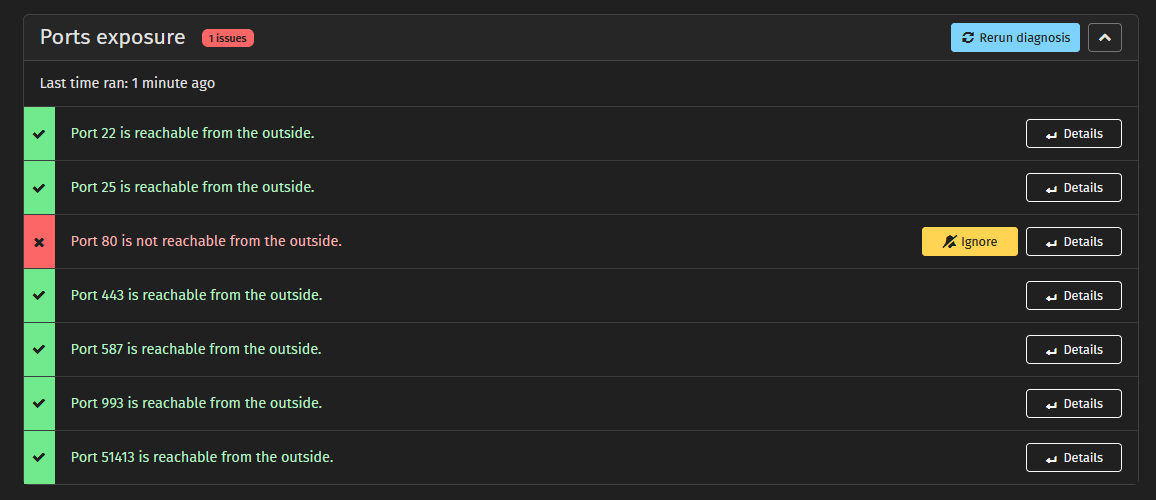Viewport: 1156px width, 500px height.
Task: Ignore the Port 80 issue
Action: (969, 242)
